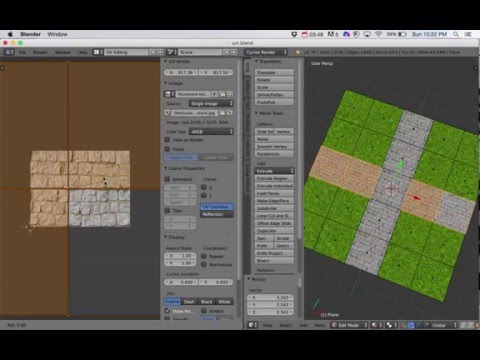This screenshot has width=480, height=360.
Task: Click the Aspect Ratio X field
Action: coord(180,255)
